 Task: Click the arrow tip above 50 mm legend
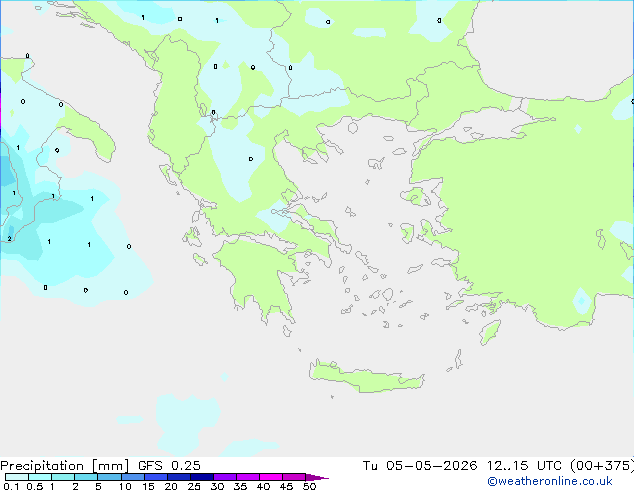coord(317,478)
